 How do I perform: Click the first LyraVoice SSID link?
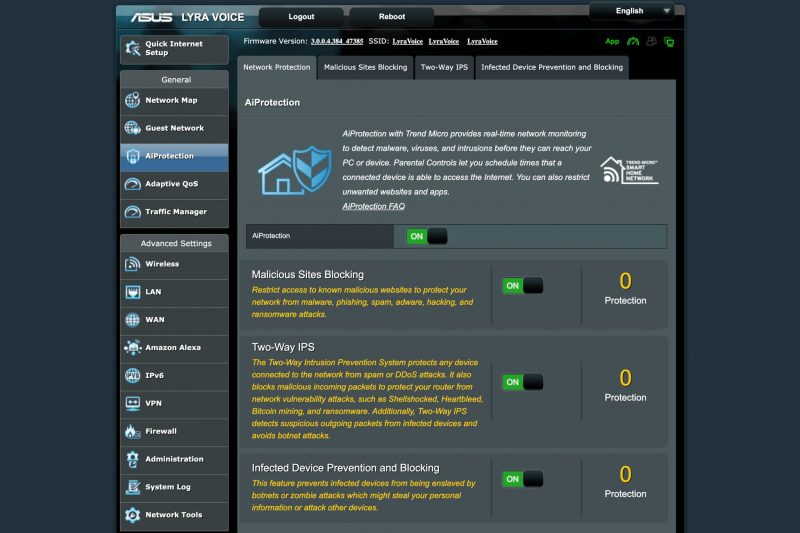tap(407, 41)
